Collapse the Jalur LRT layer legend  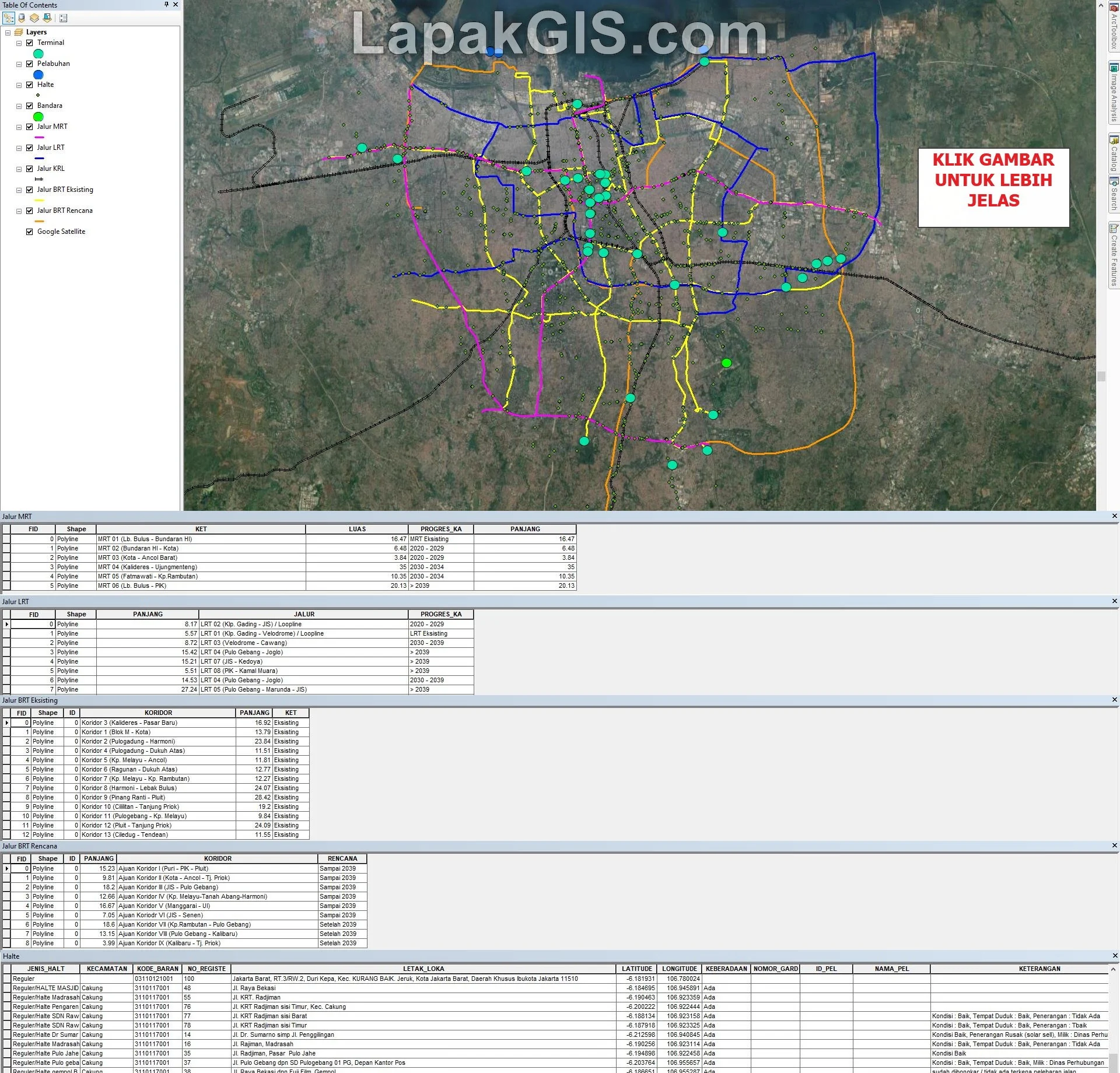coord(19,148)
